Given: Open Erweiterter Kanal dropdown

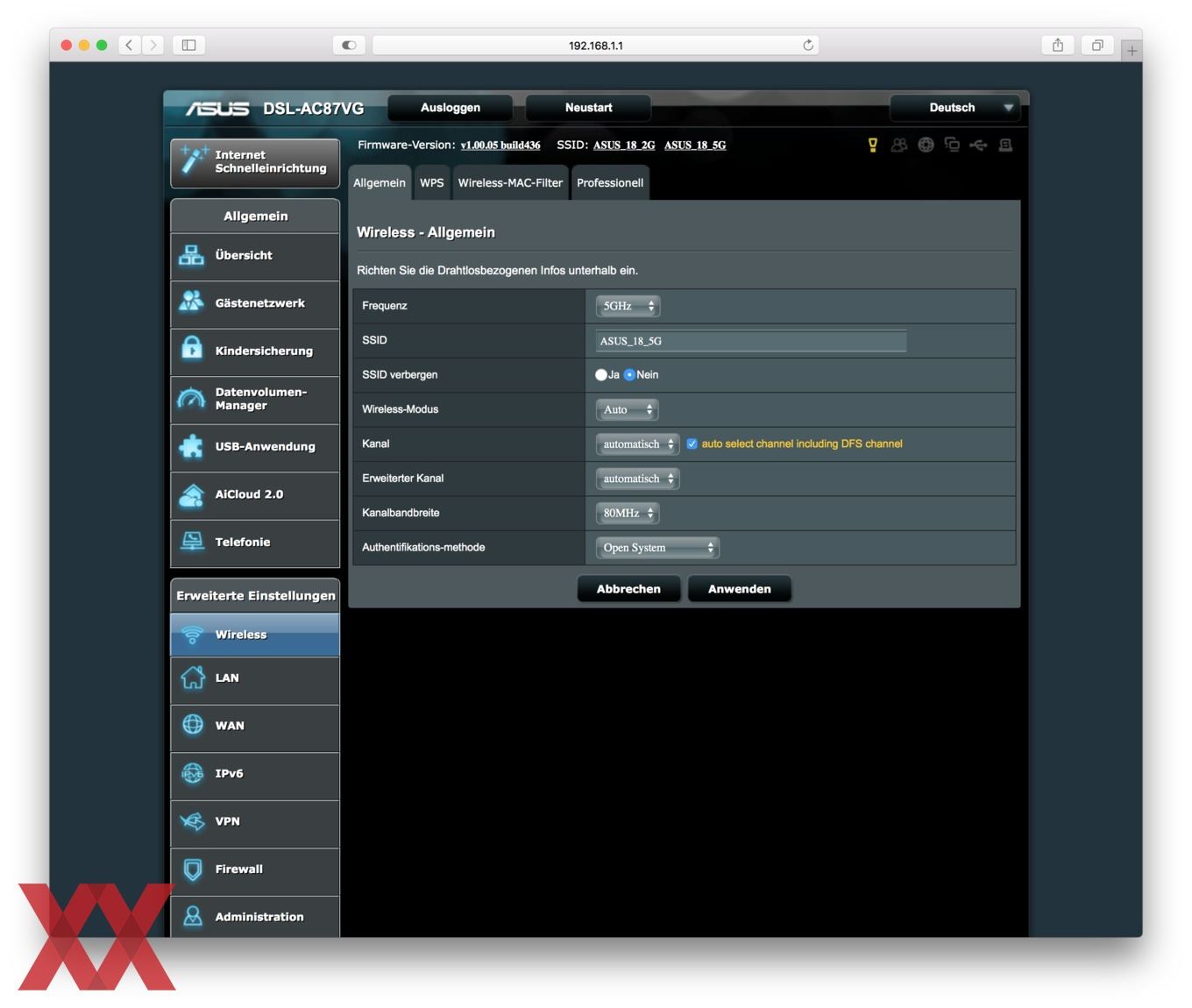Looking at the screenshot, I should tap(637, 479).
